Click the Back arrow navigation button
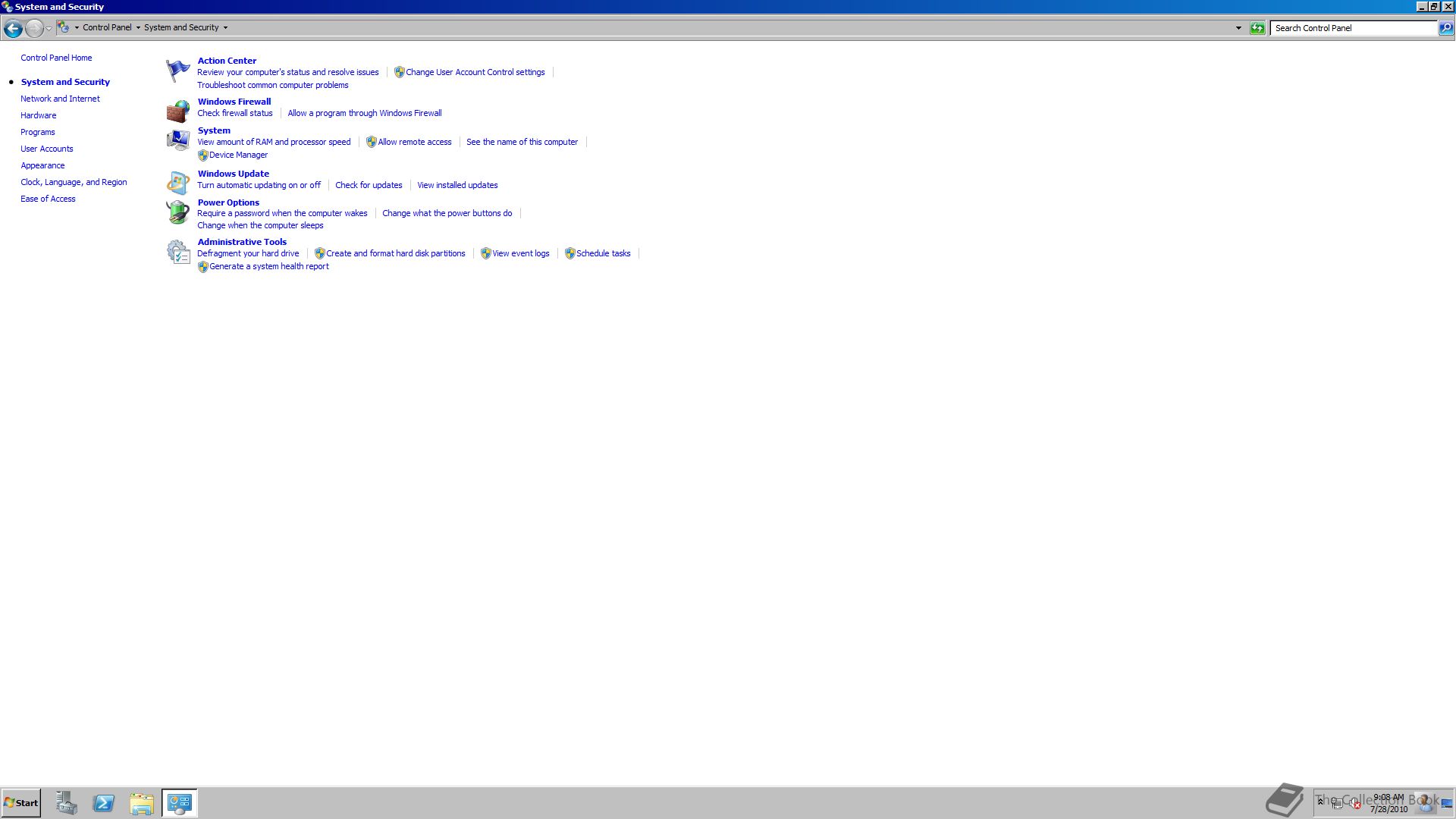This screenshot has height=819, width=1456. pos(13,28)
